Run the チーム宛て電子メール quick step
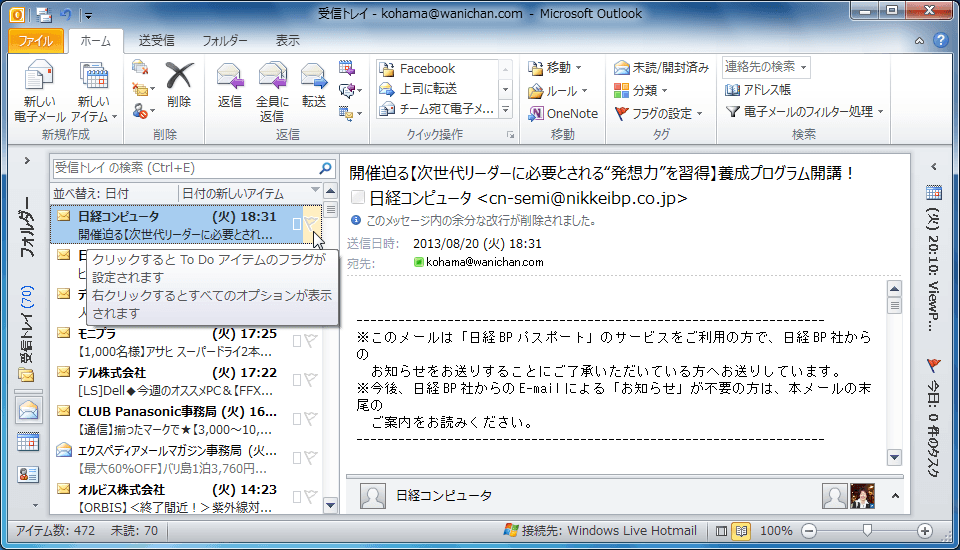 click(436, 109)
